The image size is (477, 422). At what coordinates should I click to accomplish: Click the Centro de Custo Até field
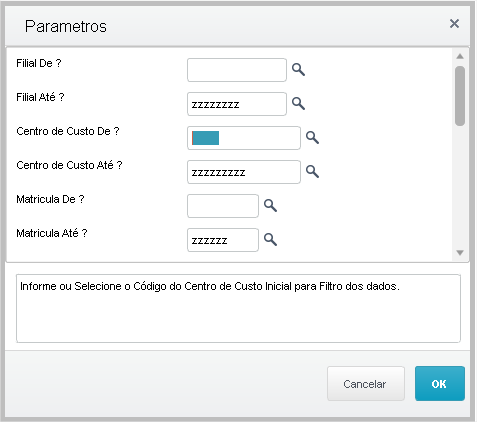[x=244, y=172]
